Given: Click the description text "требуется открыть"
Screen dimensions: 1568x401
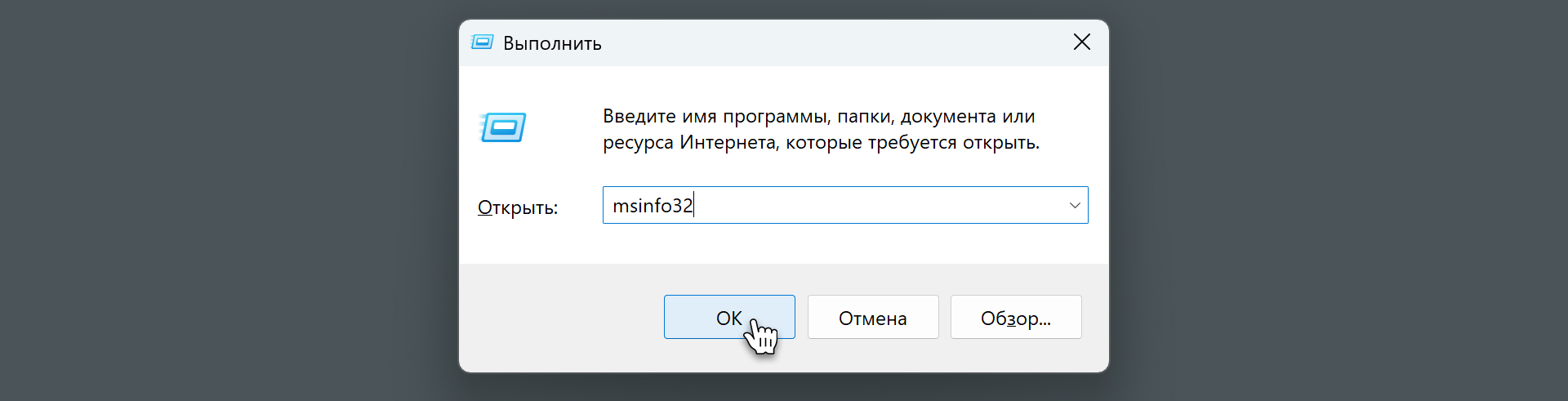Looking at the screenshot, I should pyautogui.click(x=952, y=143).
